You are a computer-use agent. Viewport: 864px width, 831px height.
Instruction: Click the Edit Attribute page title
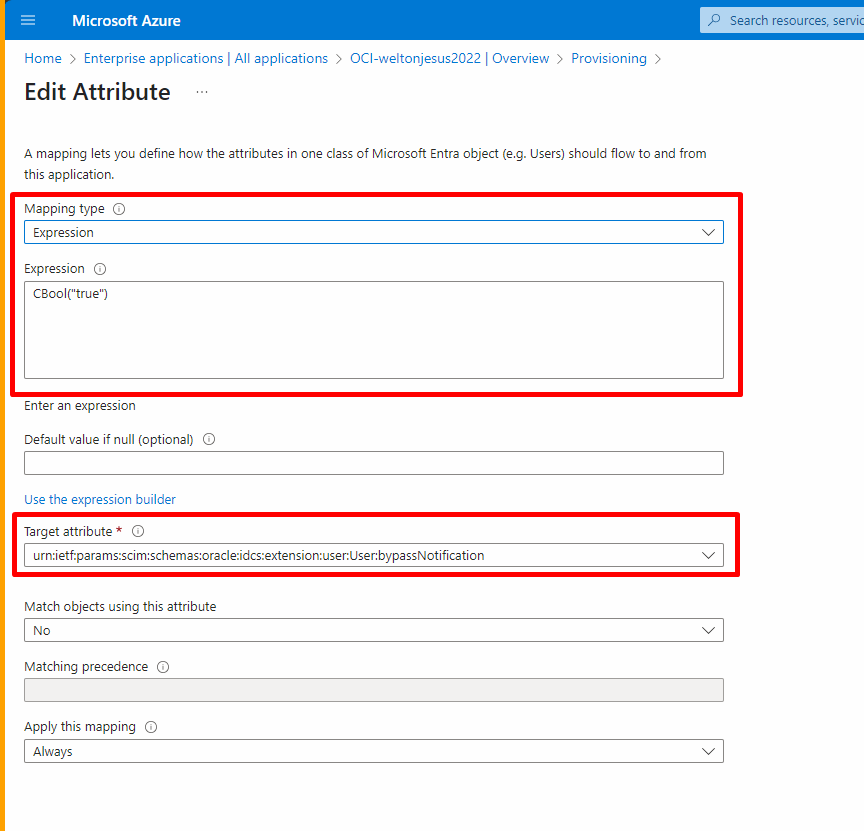pyautogui.click(x=98, y=92)
